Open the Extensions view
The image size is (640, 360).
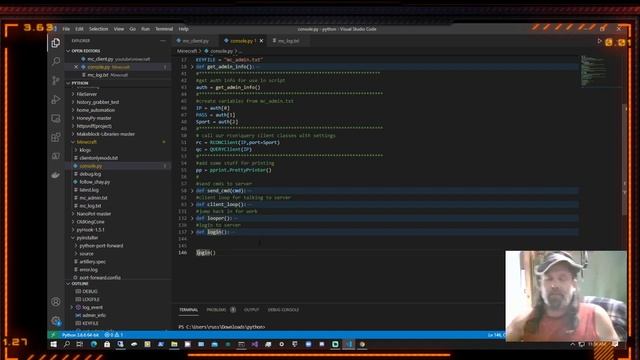(x=56, y=137)
